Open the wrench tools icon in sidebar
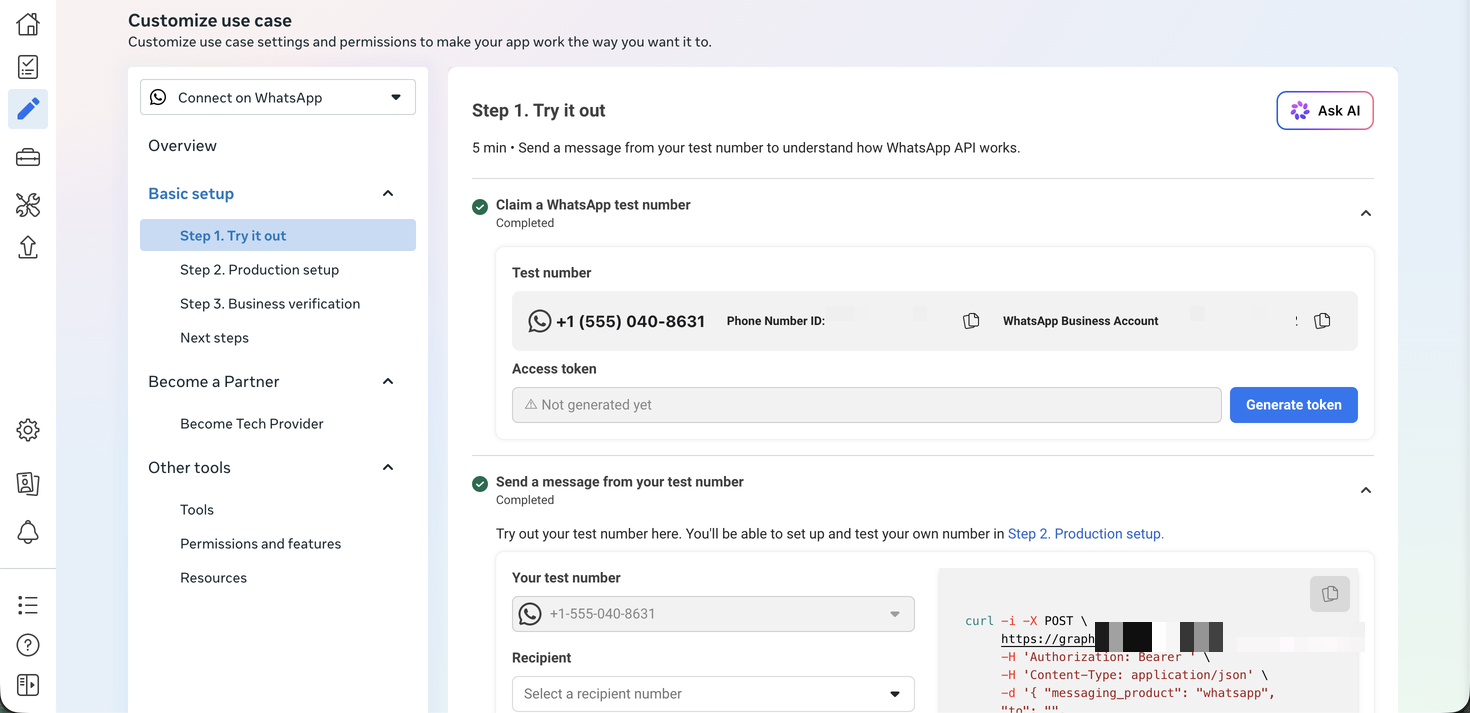1470x713 pixels. [28, 206]
